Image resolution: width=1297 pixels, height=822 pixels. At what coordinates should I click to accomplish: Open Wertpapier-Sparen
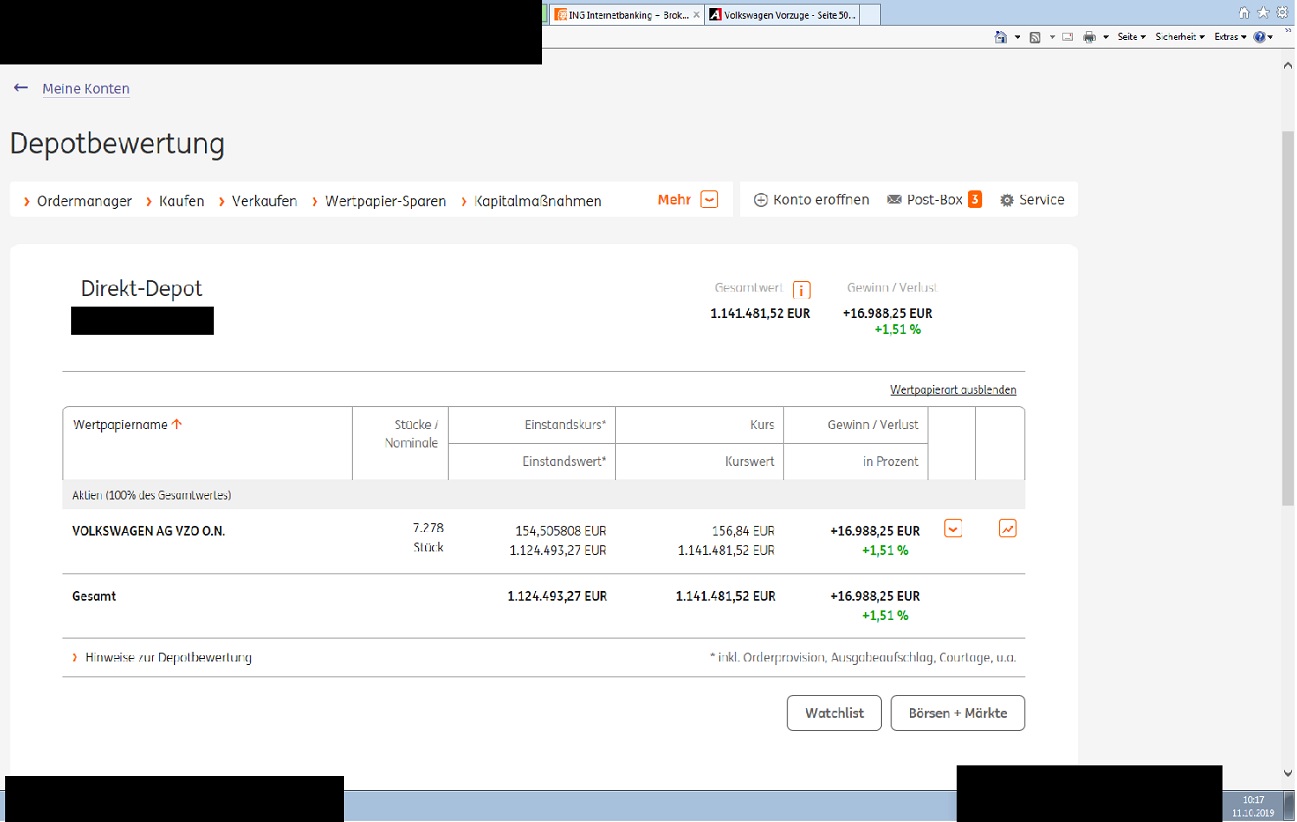385,201
